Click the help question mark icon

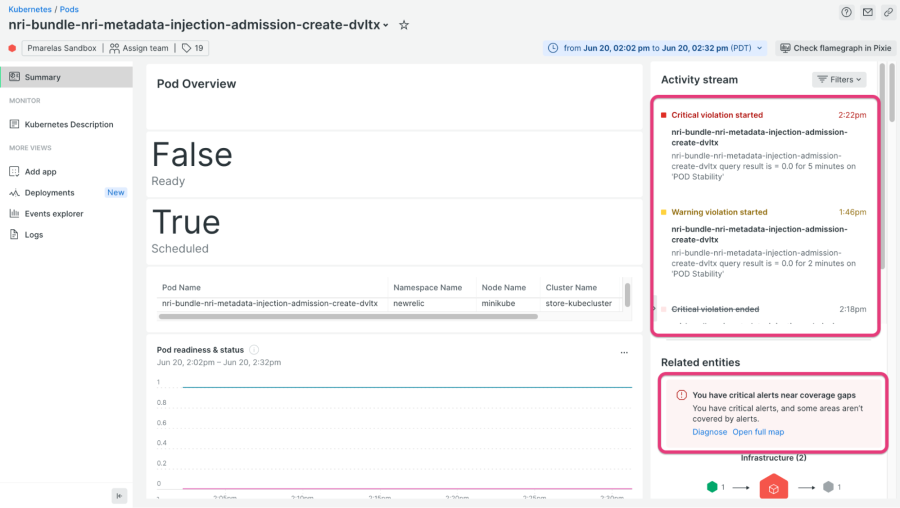pos(847,12)
